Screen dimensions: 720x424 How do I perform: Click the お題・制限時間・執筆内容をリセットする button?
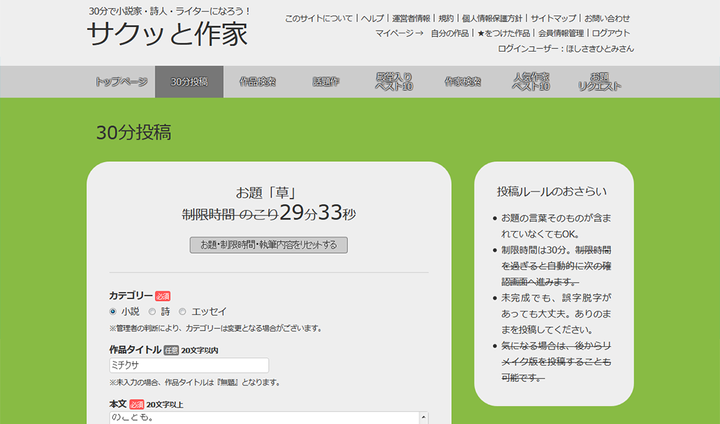pos(269,245)
